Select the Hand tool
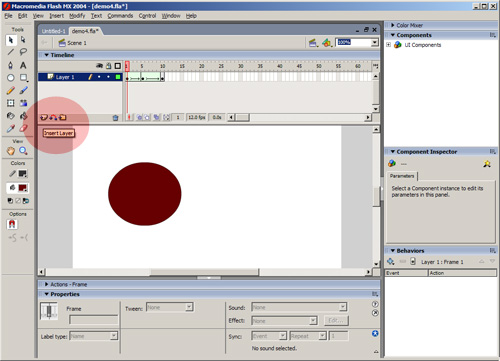500x361 pixels. click(11, 151)
